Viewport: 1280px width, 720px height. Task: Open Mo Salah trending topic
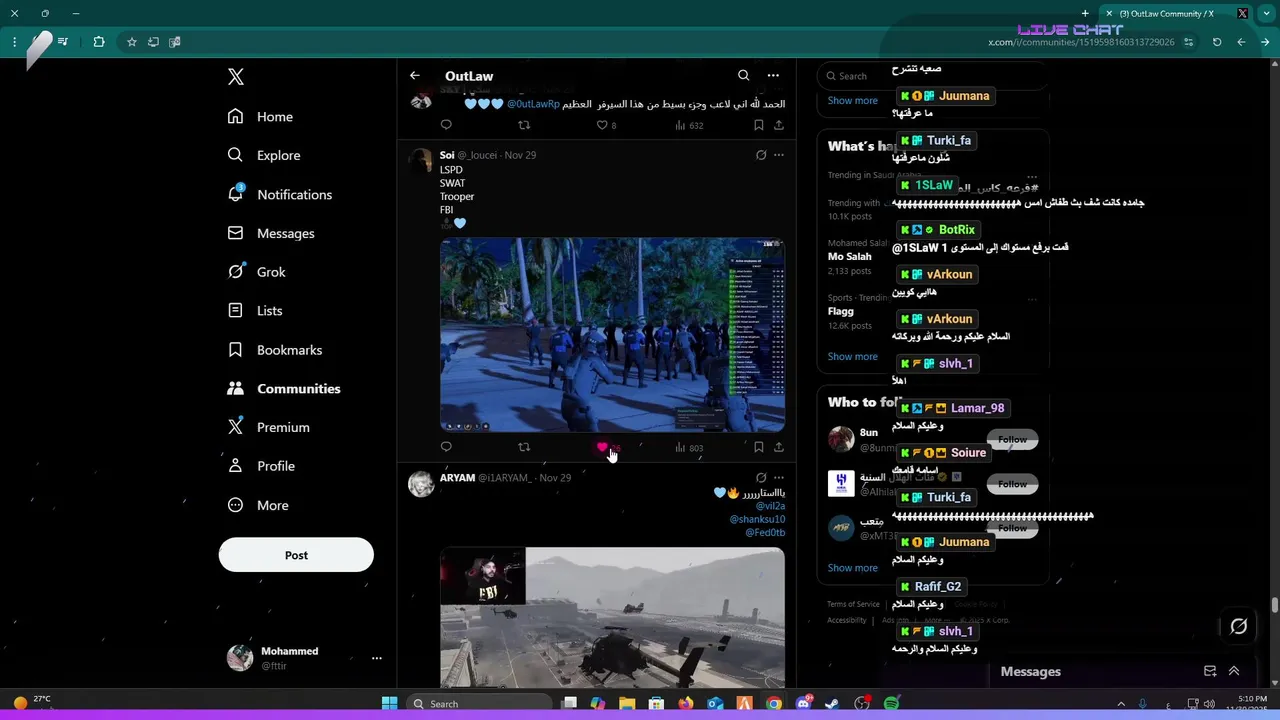click(x=849, y=257)
